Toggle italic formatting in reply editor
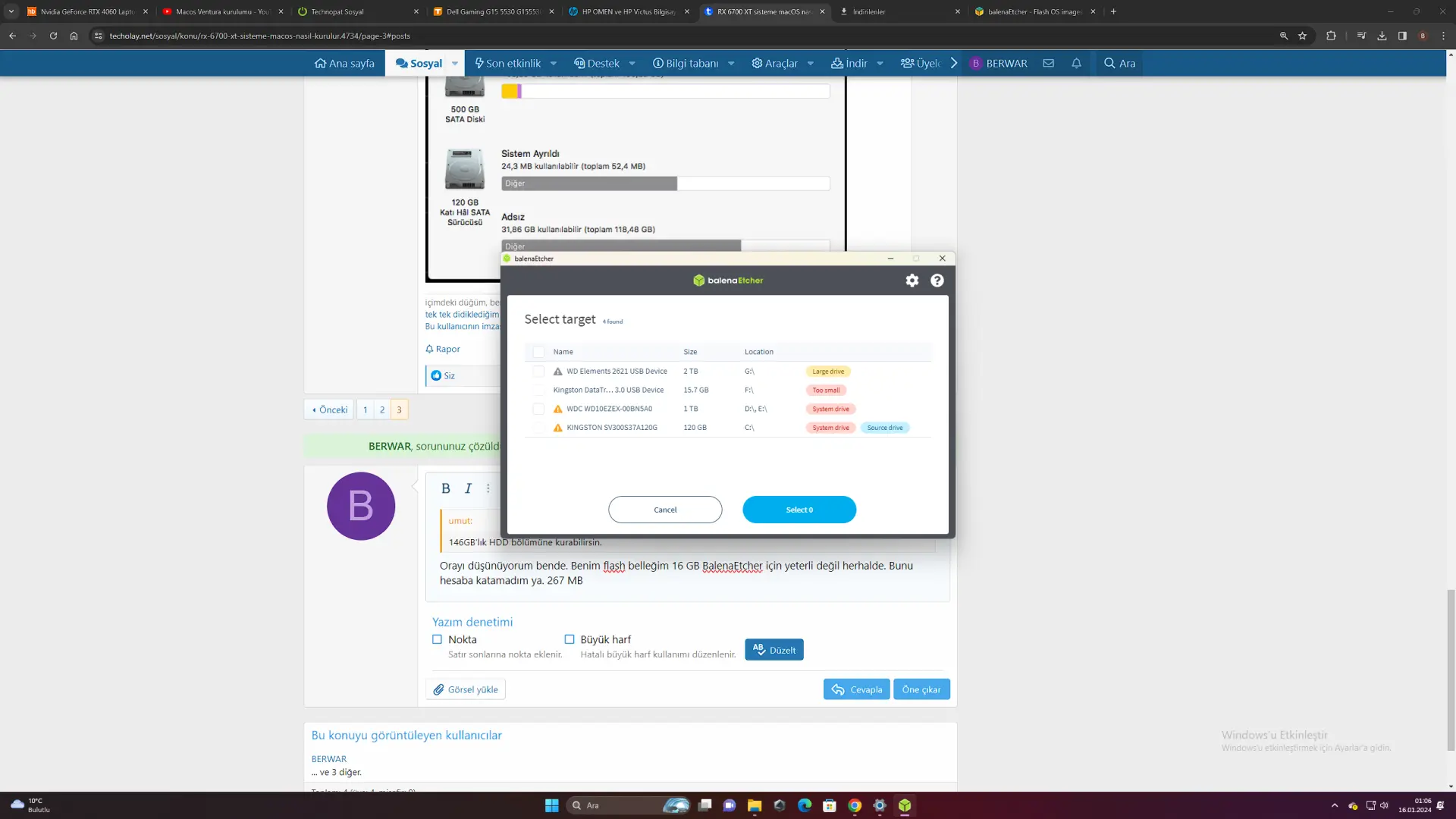Viewport: 1456px width, 819px height. tap(468, 488)
